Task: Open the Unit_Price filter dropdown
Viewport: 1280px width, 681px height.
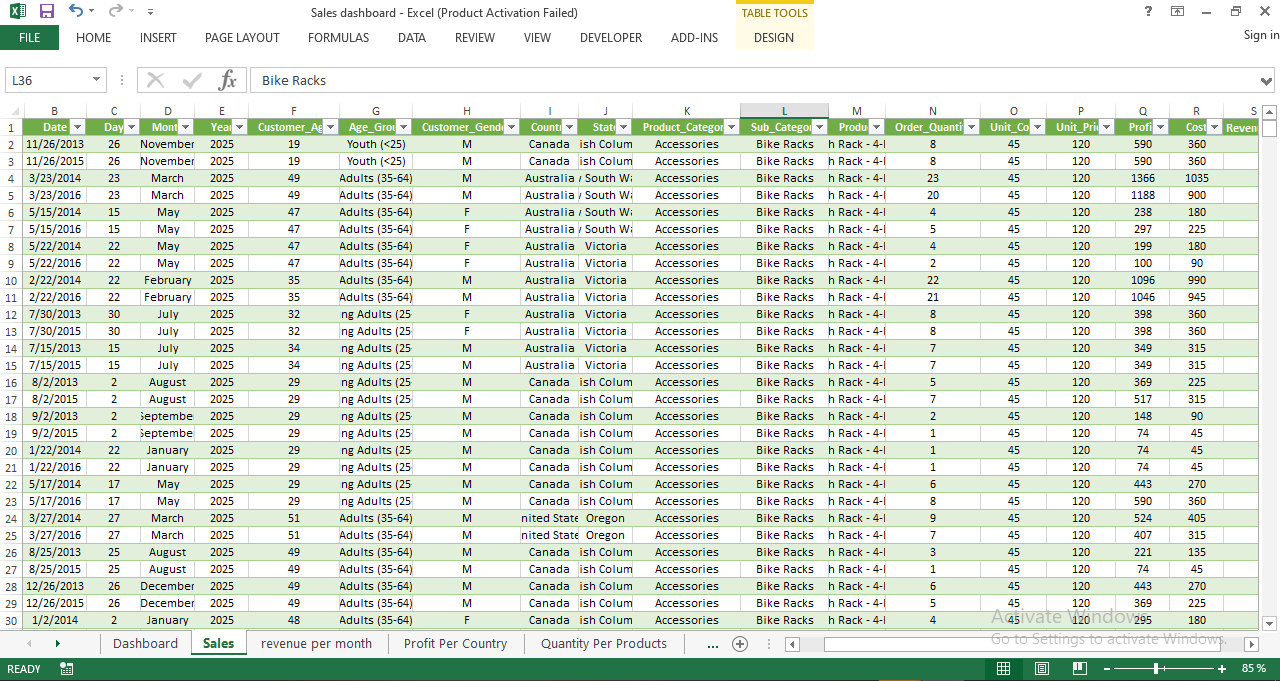Action: coord(1106,127)
